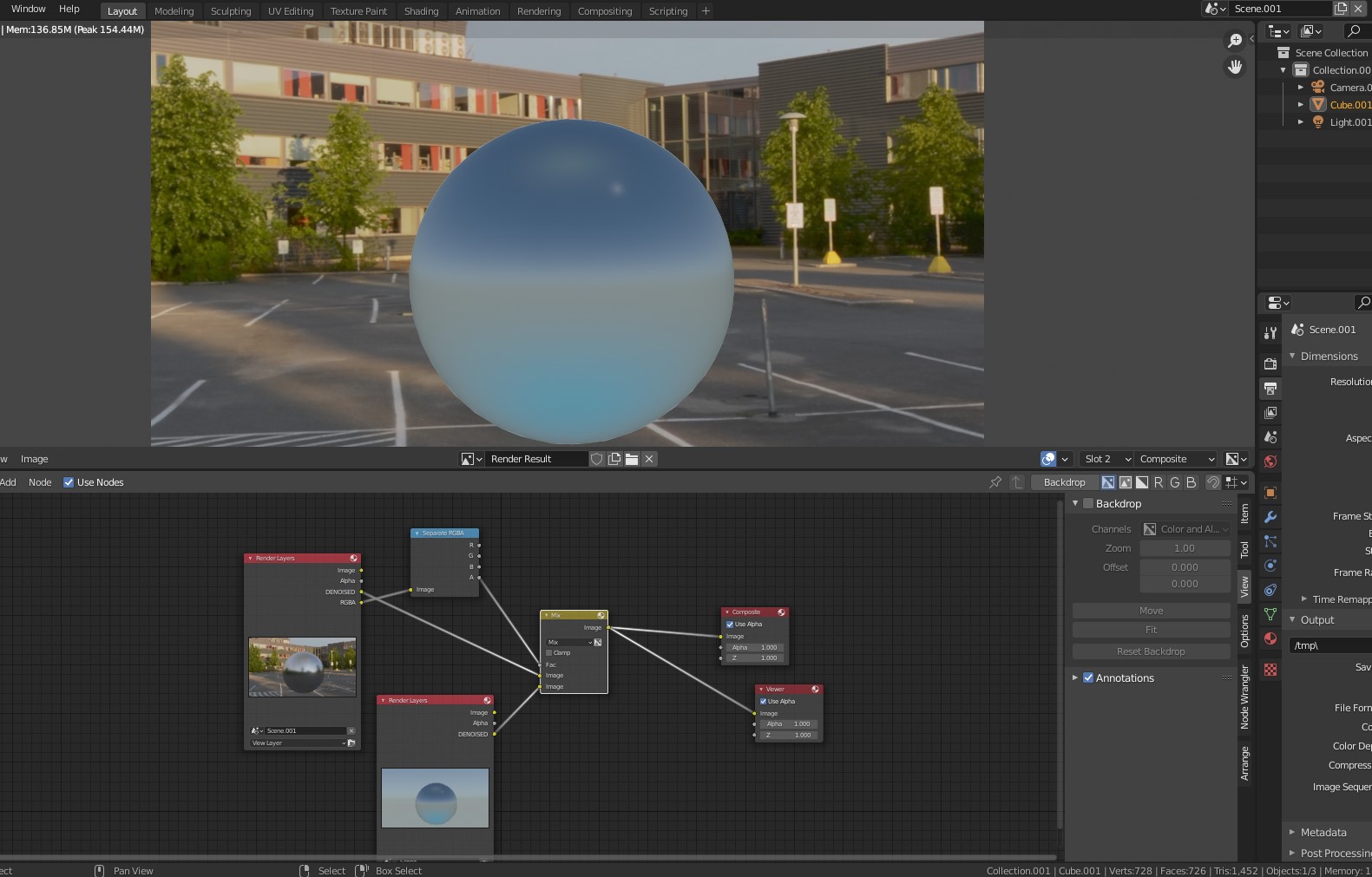
Task: Select the Texture properties checkerboard icon
Action: click(1270, 670)
